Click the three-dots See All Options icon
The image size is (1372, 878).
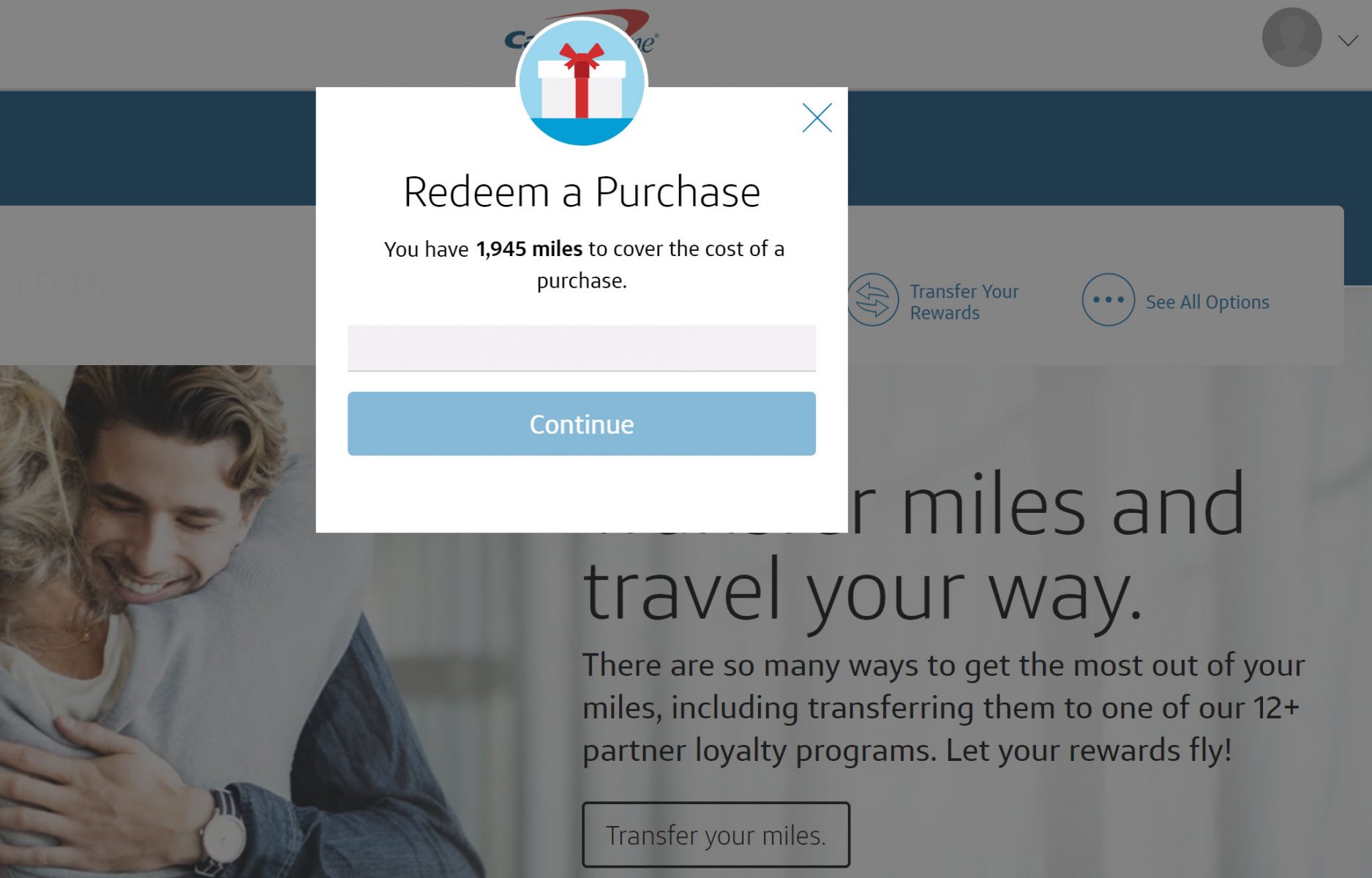1108,300
